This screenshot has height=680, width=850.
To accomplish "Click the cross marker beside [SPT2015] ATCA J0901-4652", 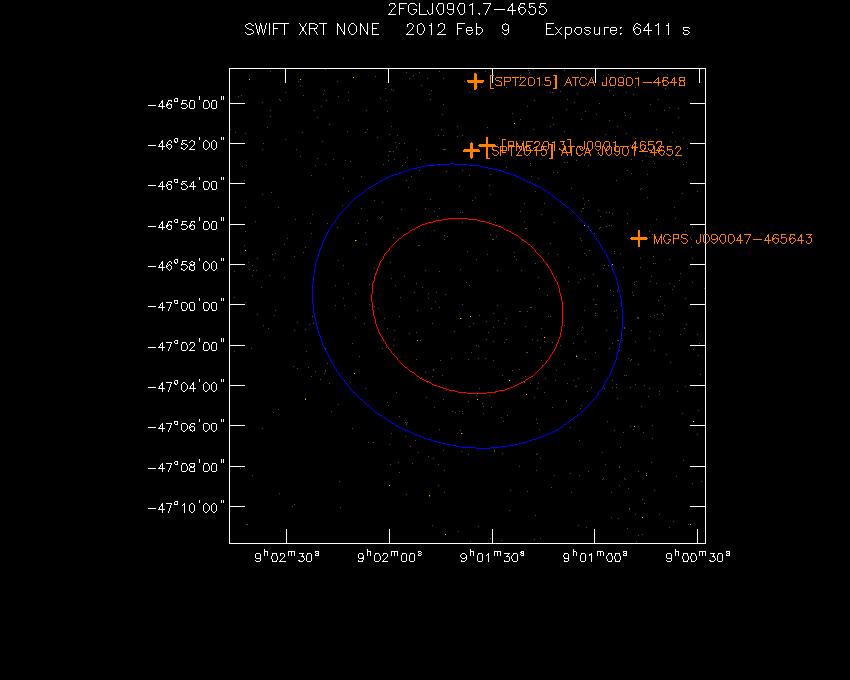I will (x=471, y=151).
